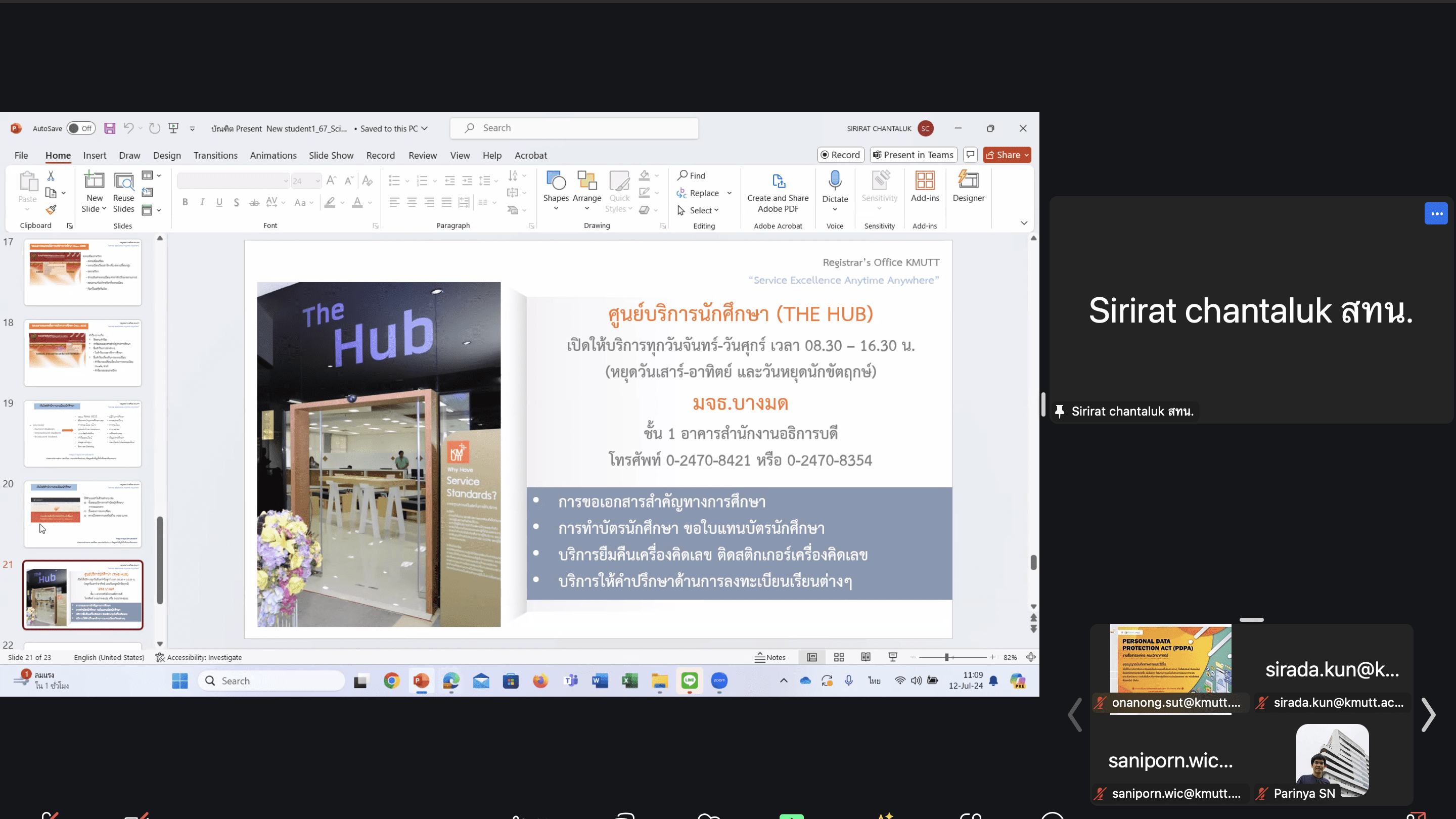Click the PowerPoint Search box
The image size is (1456, 819).
[x=574, y=128]
